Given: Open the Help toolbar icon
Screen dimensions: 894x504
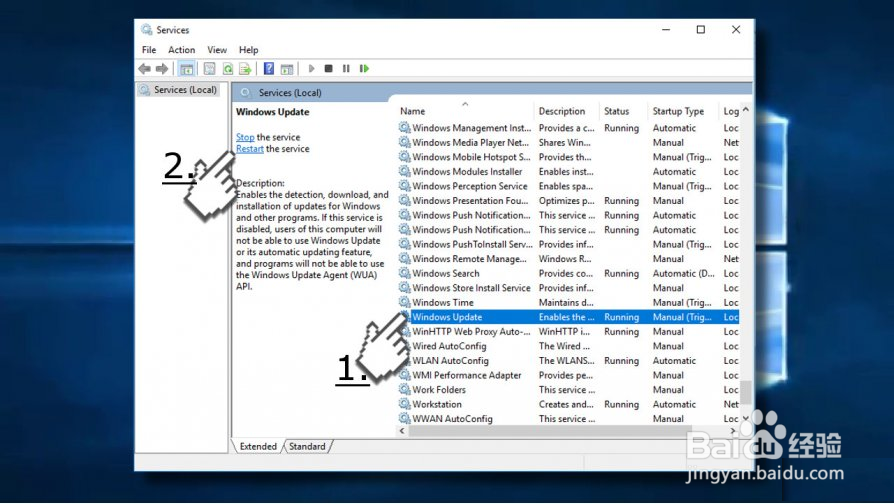Looking at the screenshot, I should 269,69.
